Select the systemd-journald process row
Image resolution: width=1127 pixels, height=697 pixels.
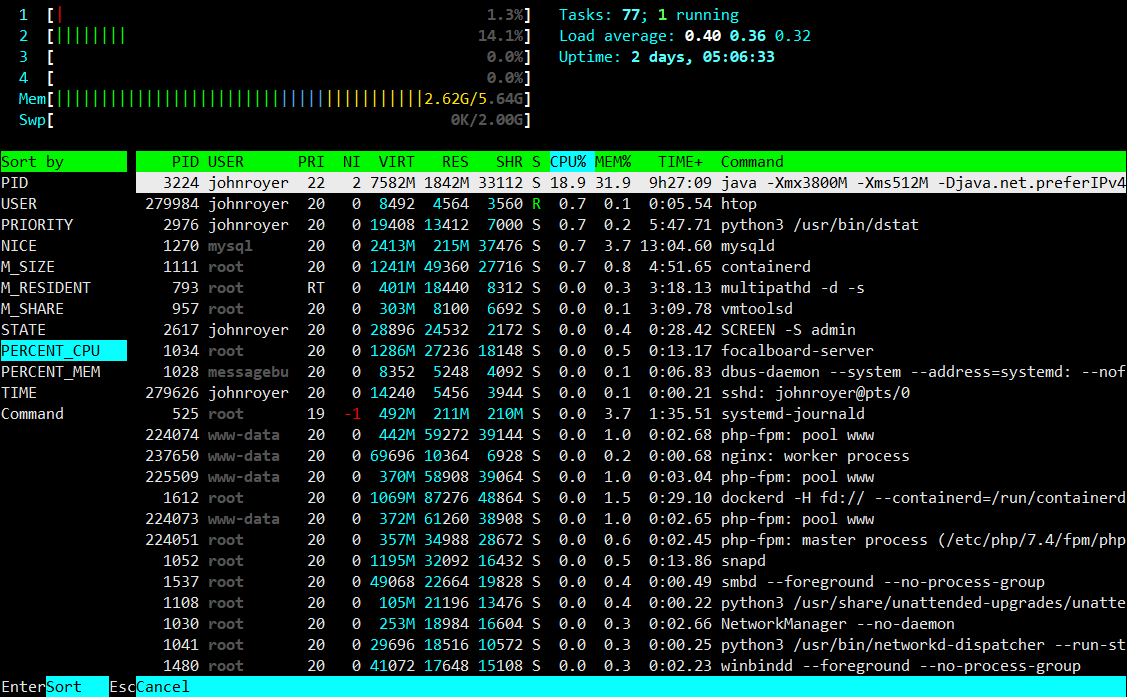[x=631, y=414]
